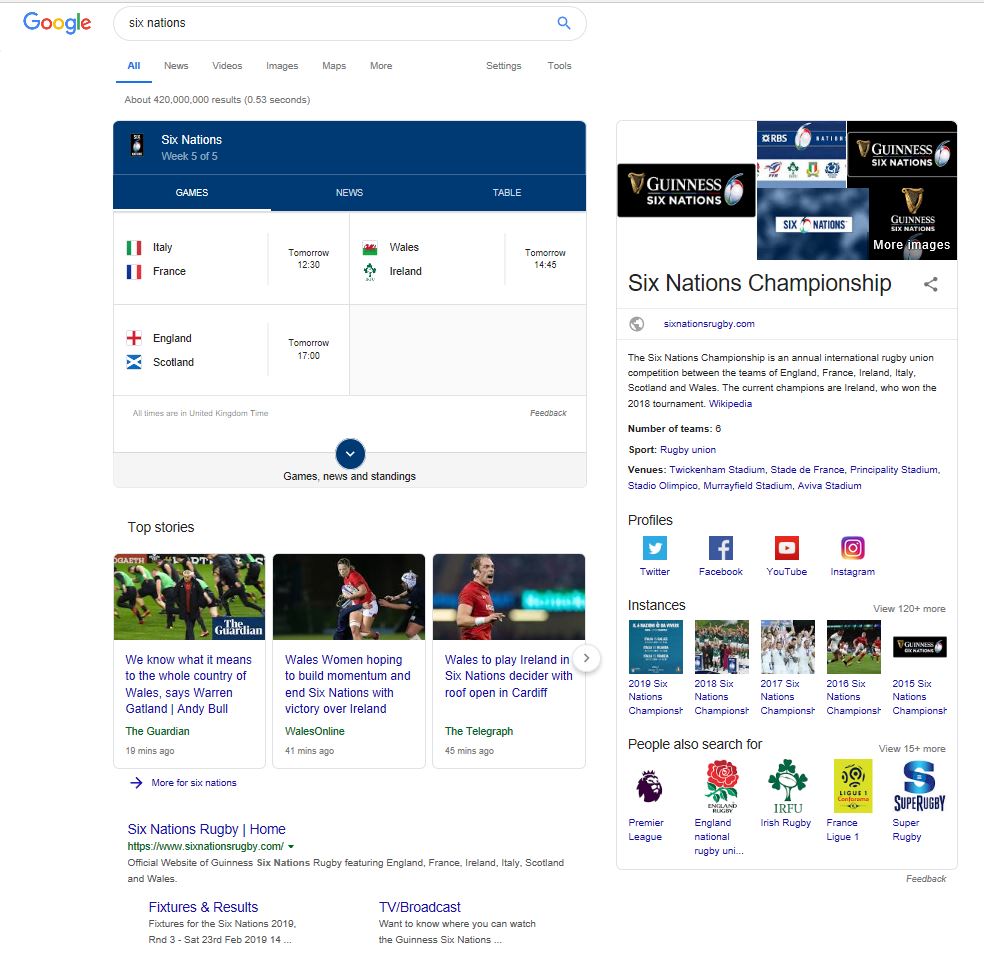Open the Settings menu
This screenshot has width=984, height=963.
(x=503, y=66)
